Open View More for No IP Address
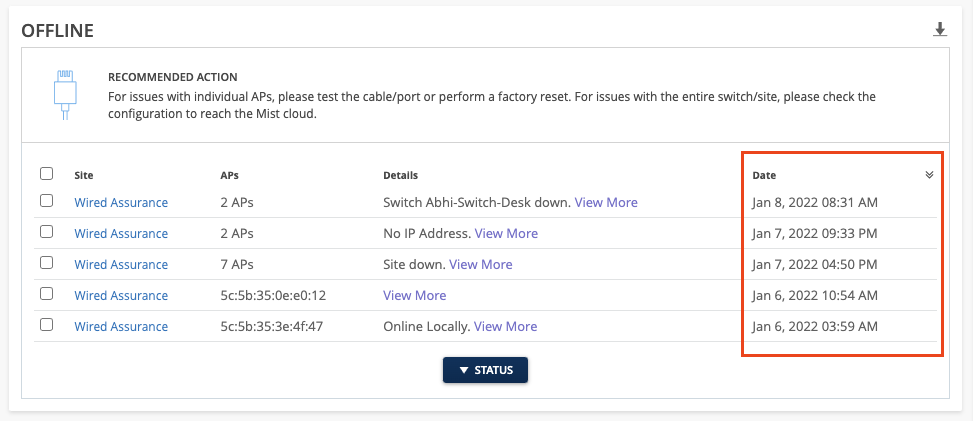Image resolution: width=973 pixels, height=421 pixels. click(506, 233)
